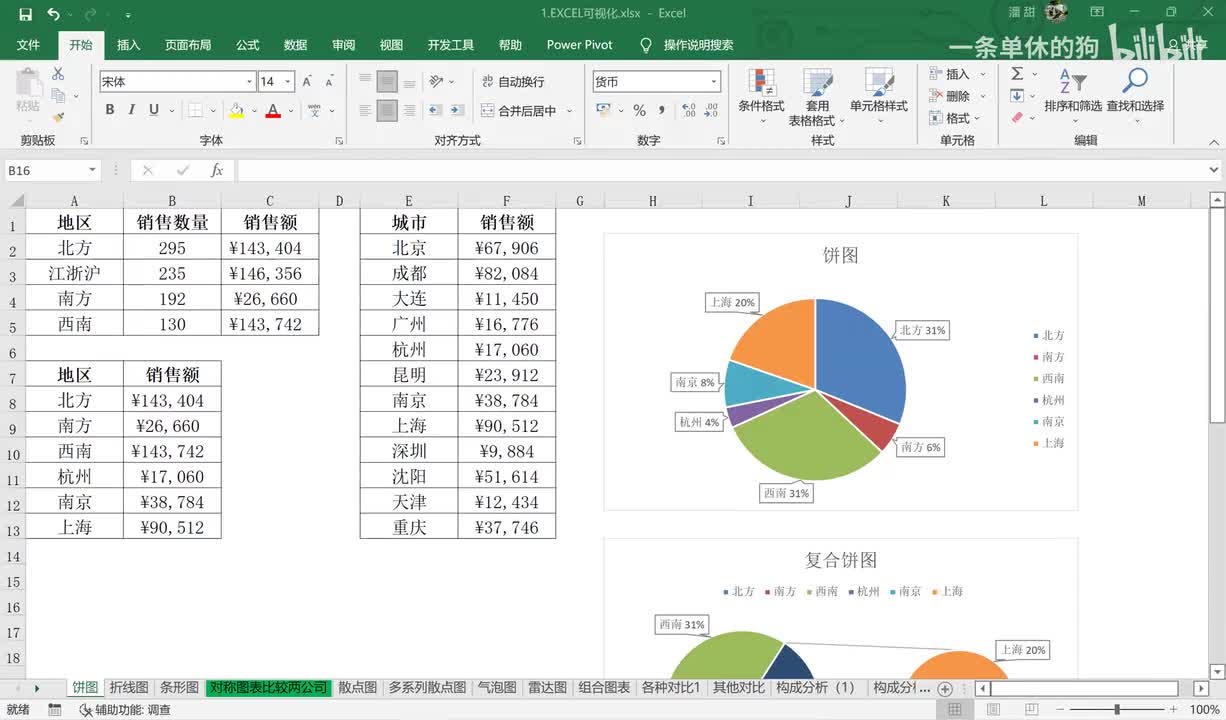Click 格式 cell format button
The image size is (1226, 720).
(958, 118)
